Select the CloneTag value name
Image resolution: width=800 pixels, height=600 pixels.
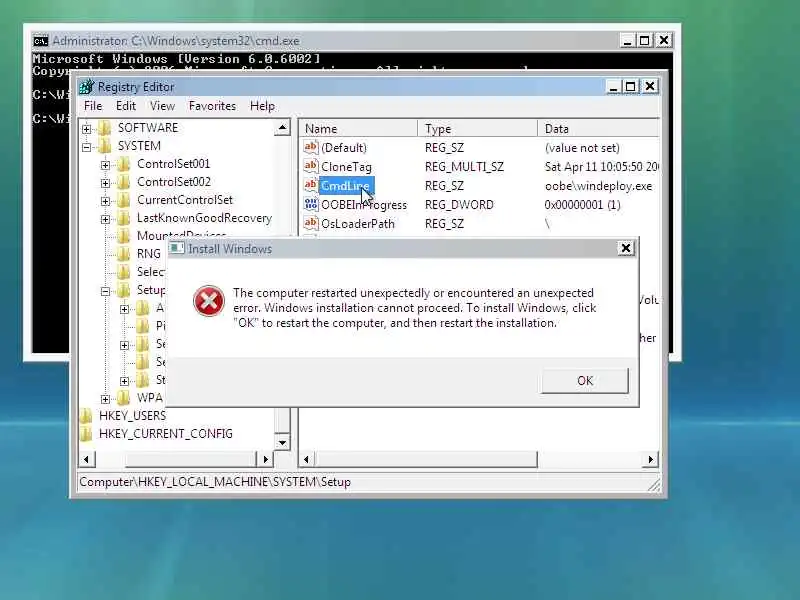pyautogui.click(x=346, y=167)
